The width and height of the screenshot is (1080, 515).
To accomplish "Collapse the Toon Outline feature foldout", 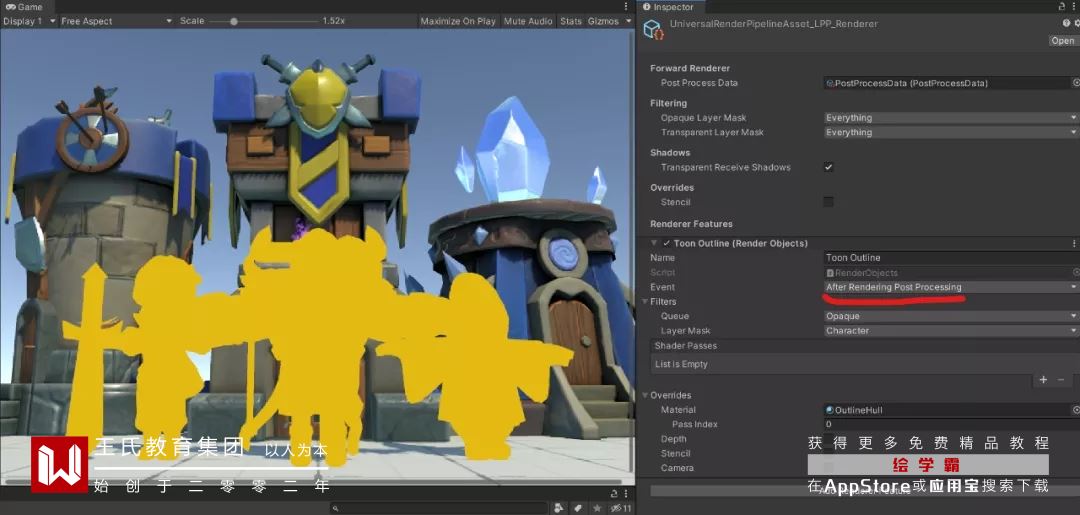I will point(654,243).
